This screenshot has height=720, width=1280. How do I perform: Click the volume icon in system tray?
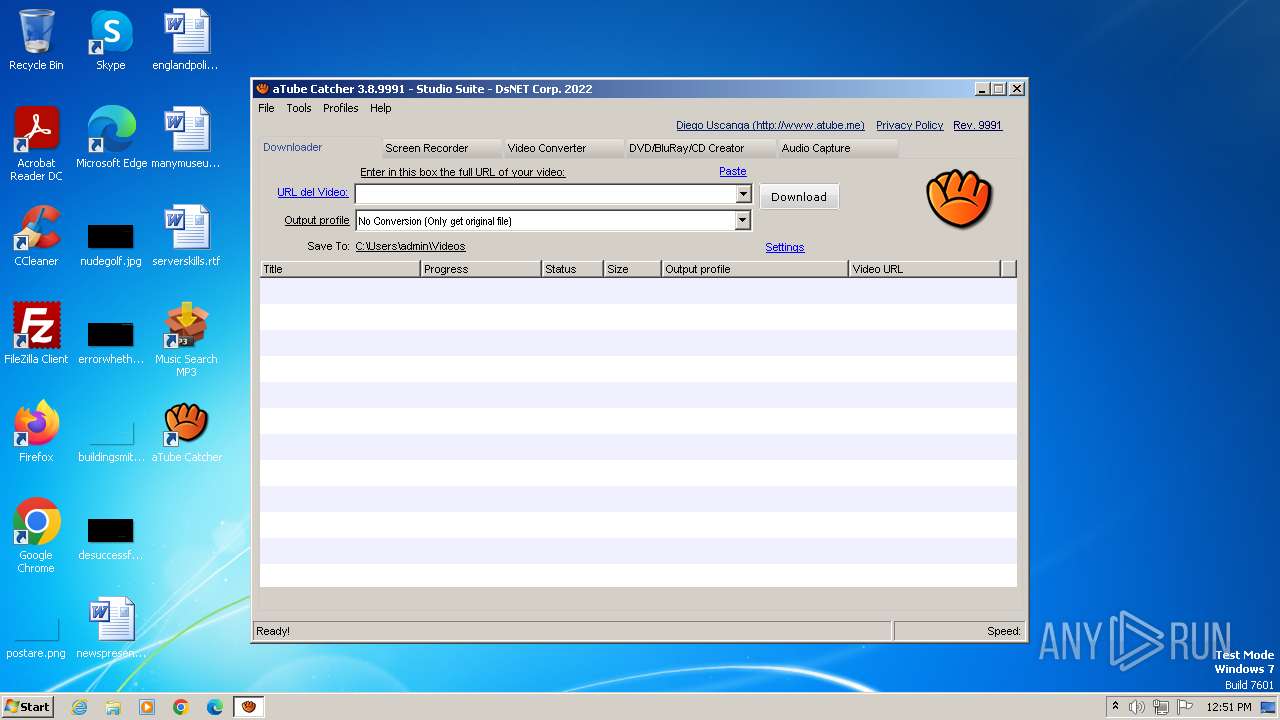(1137, 707)
